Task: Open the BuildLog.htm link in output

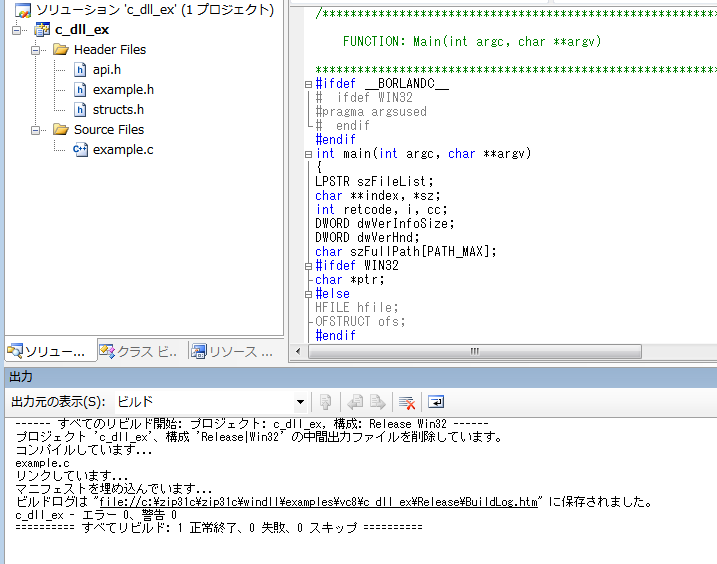Action: click(x=318, y=502)
